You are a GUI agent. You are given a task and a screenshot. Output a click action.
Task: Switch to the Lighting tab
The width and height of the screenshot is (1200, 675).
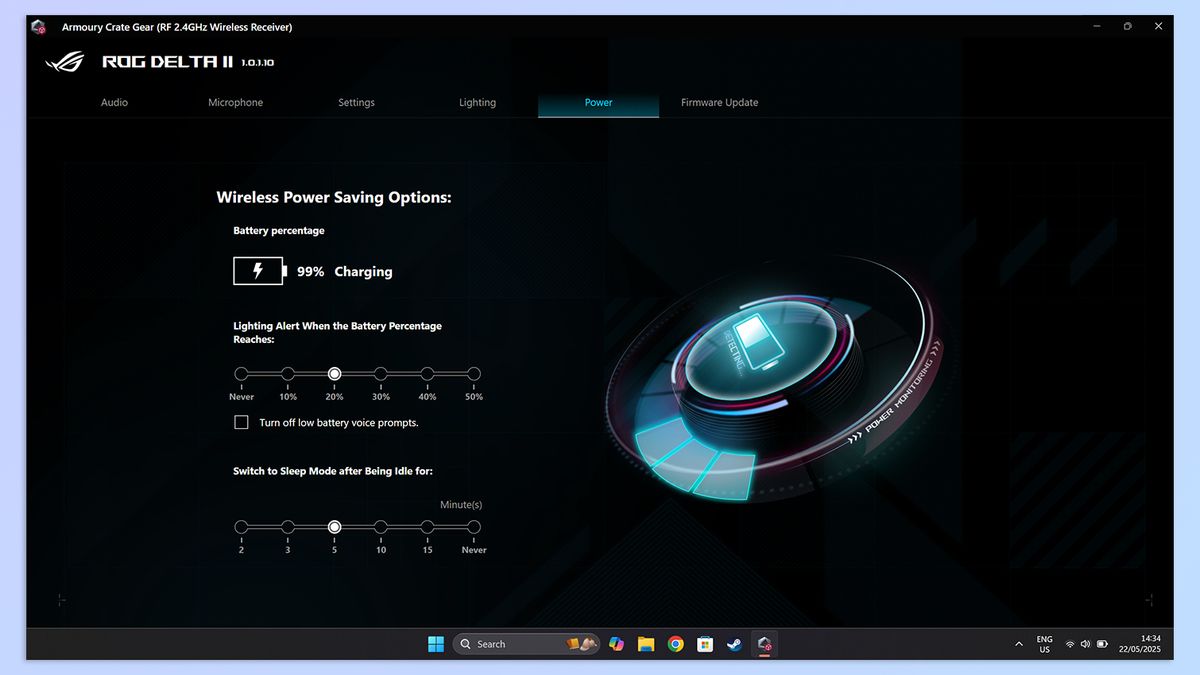coord(477,102)
